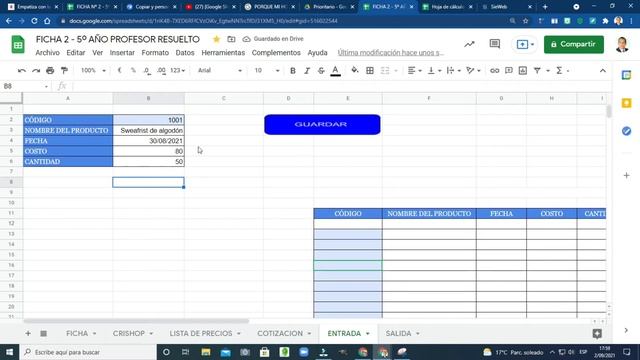Activate the paint format tool
This screenshot has height=360, width=640.
[x=64, y=71]
